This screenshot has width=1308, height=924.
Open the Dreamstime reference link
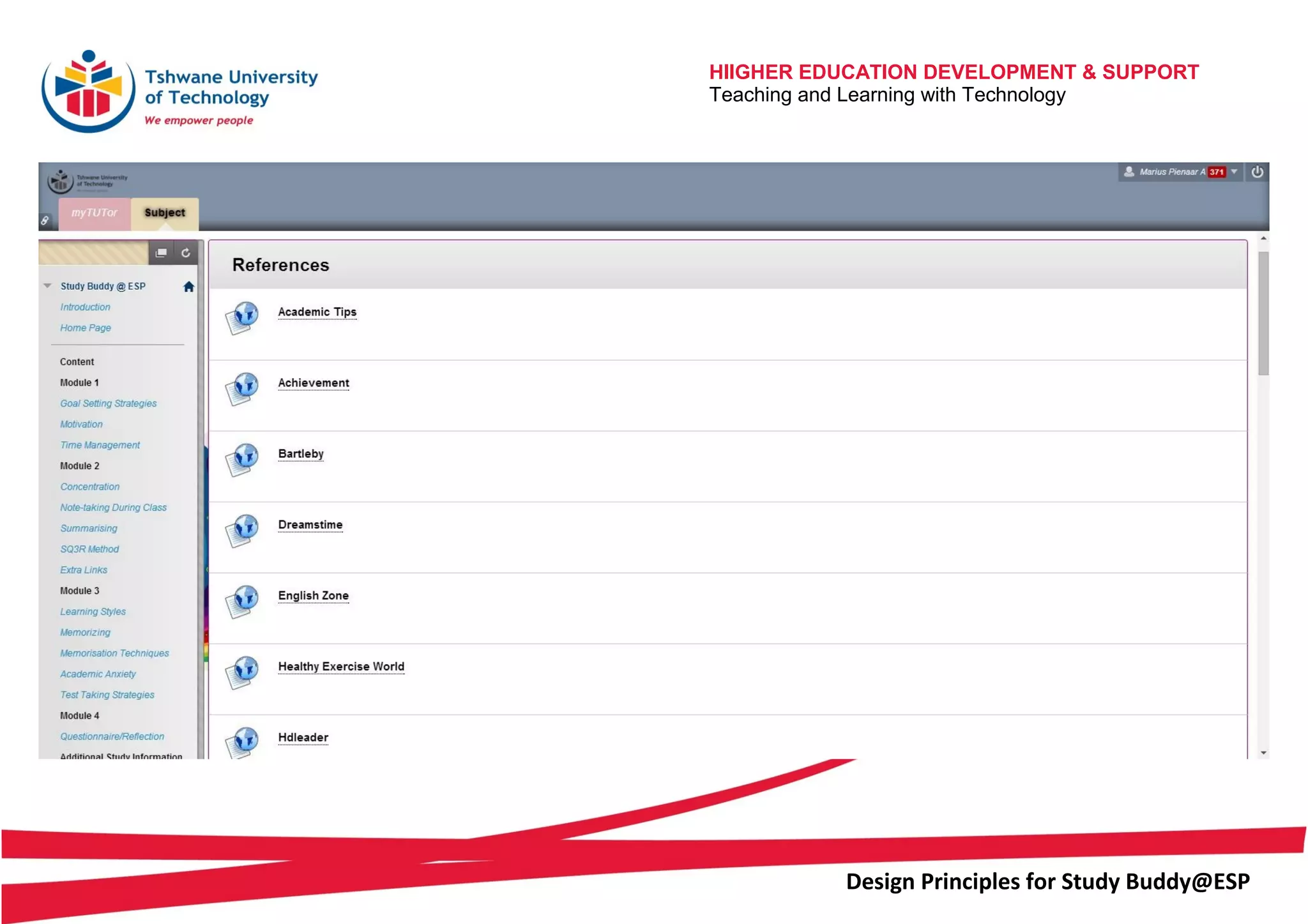click(310, 525)
